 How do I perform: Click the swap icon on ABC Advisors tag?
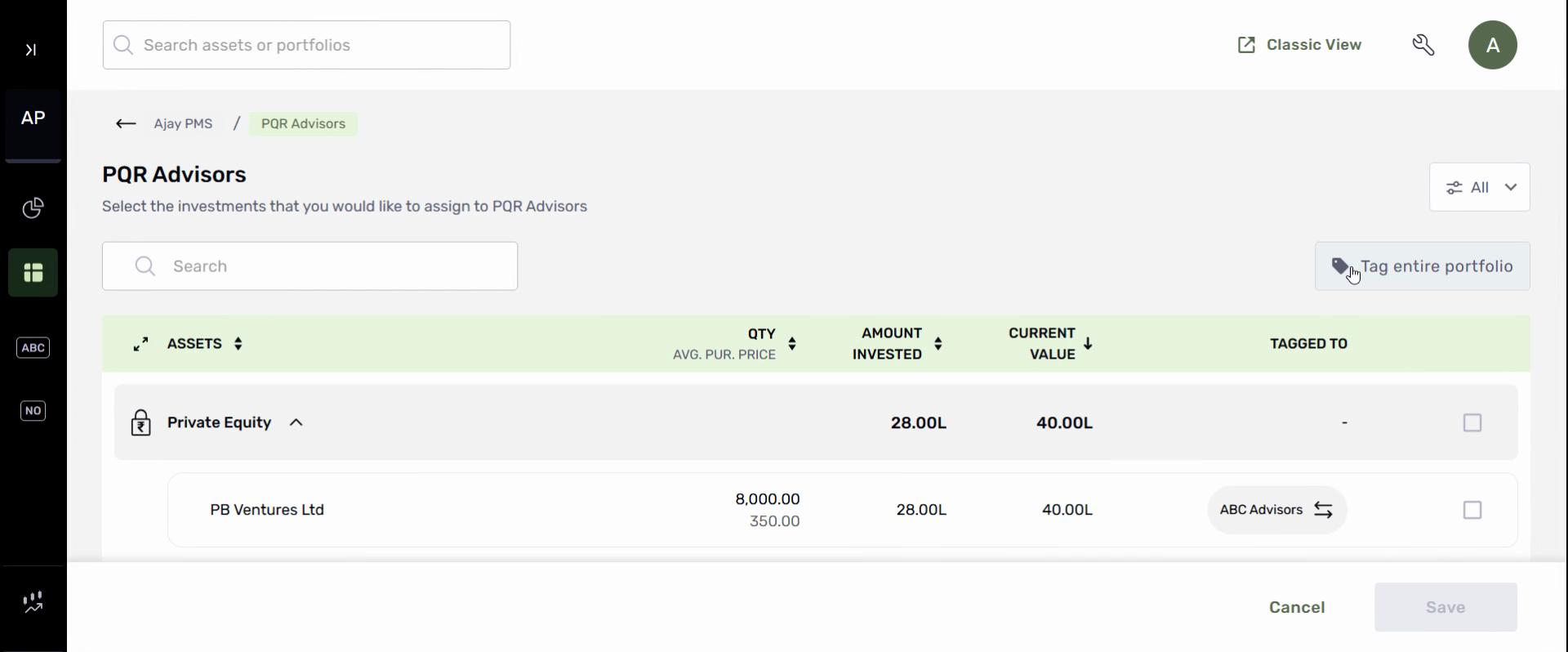pos(1324,510)
